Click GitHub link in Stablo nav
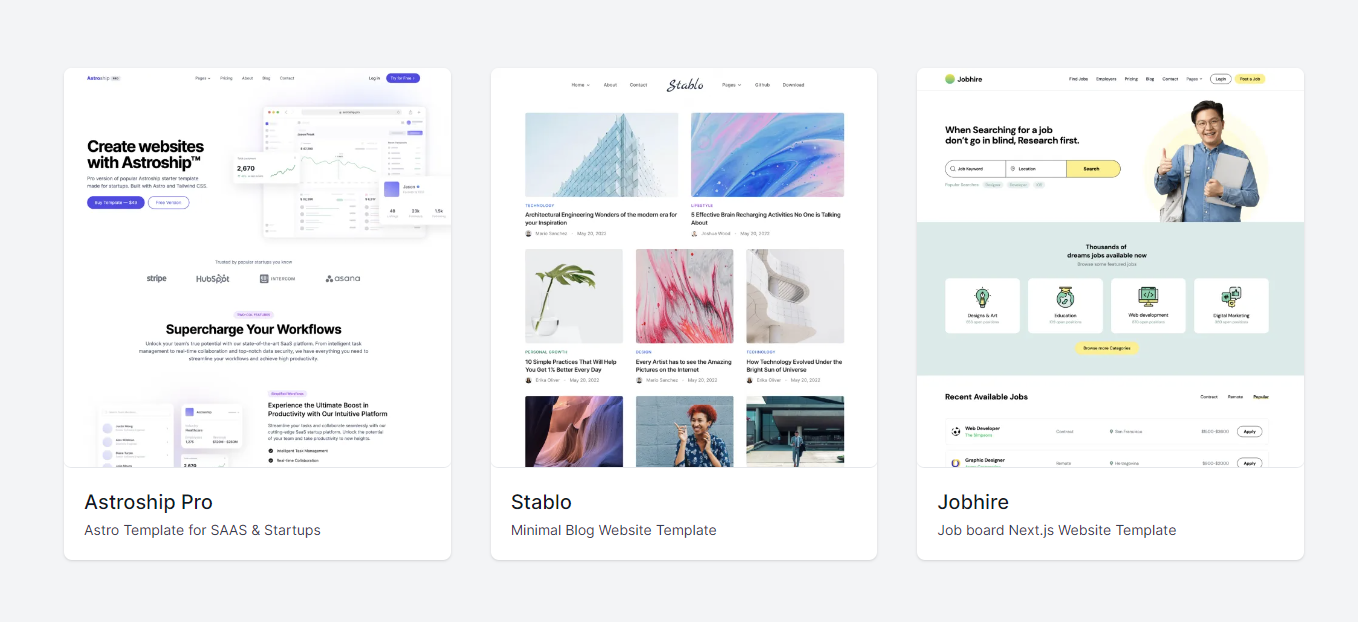This screenshot has width=1358, height=622. pos(762,85)
